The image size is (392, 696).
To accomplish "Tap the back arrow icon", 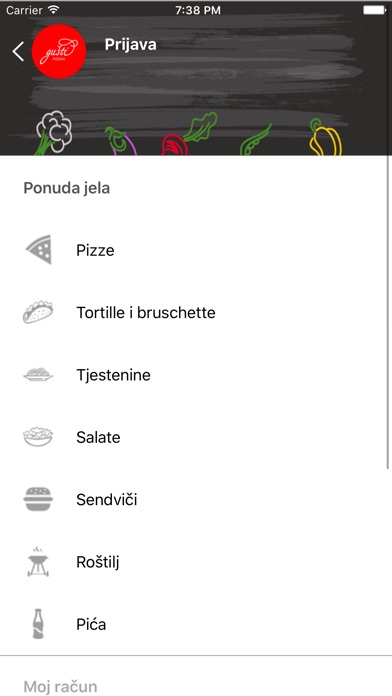I will 18,51.
